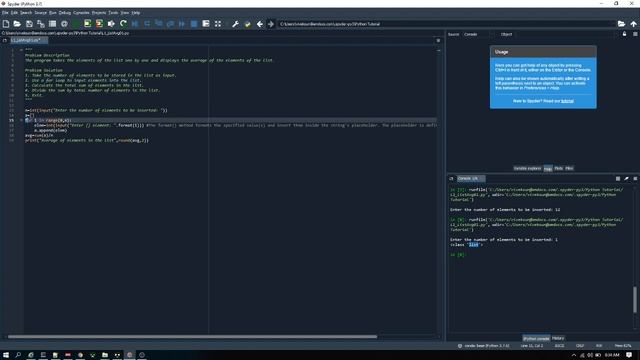The image size is (640, 360).
Task: Open the editor pane options menu
Action: click(x=438, y=40)
